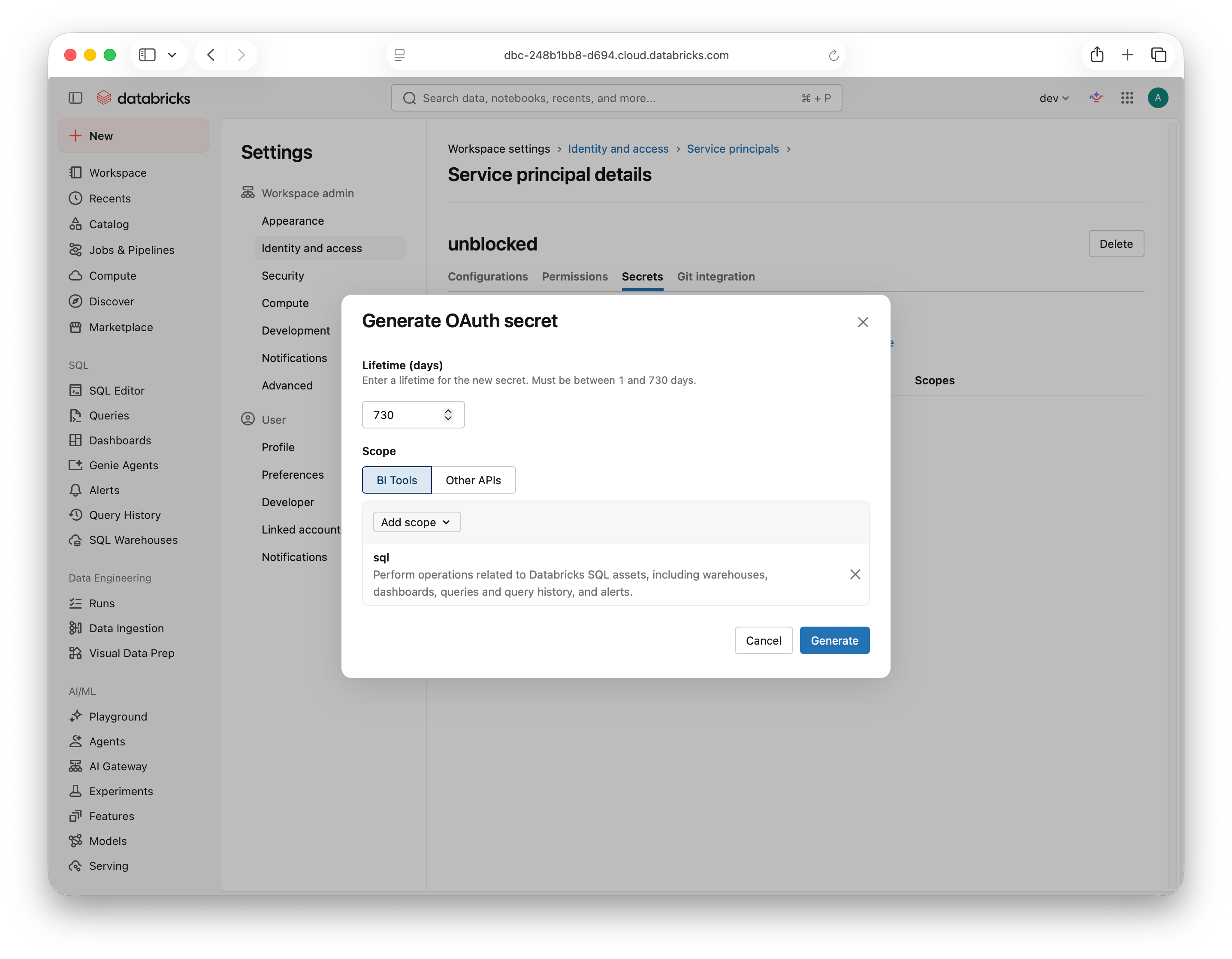Open Marketplace in the sidebar
Viewport: 1232px width, 959px height.
point(121,327)
